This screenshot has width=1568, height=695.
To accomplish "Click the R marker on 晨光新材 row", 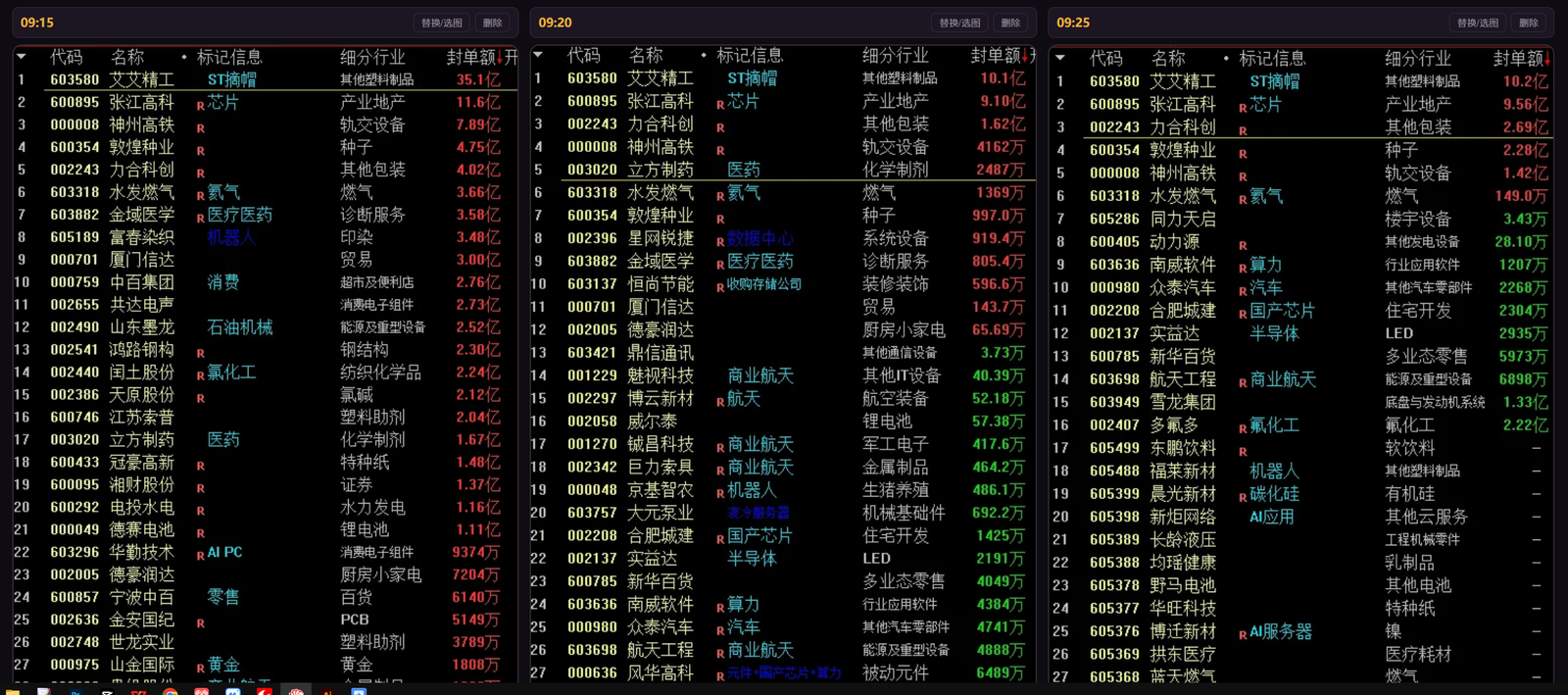I will pos(1243,497).
